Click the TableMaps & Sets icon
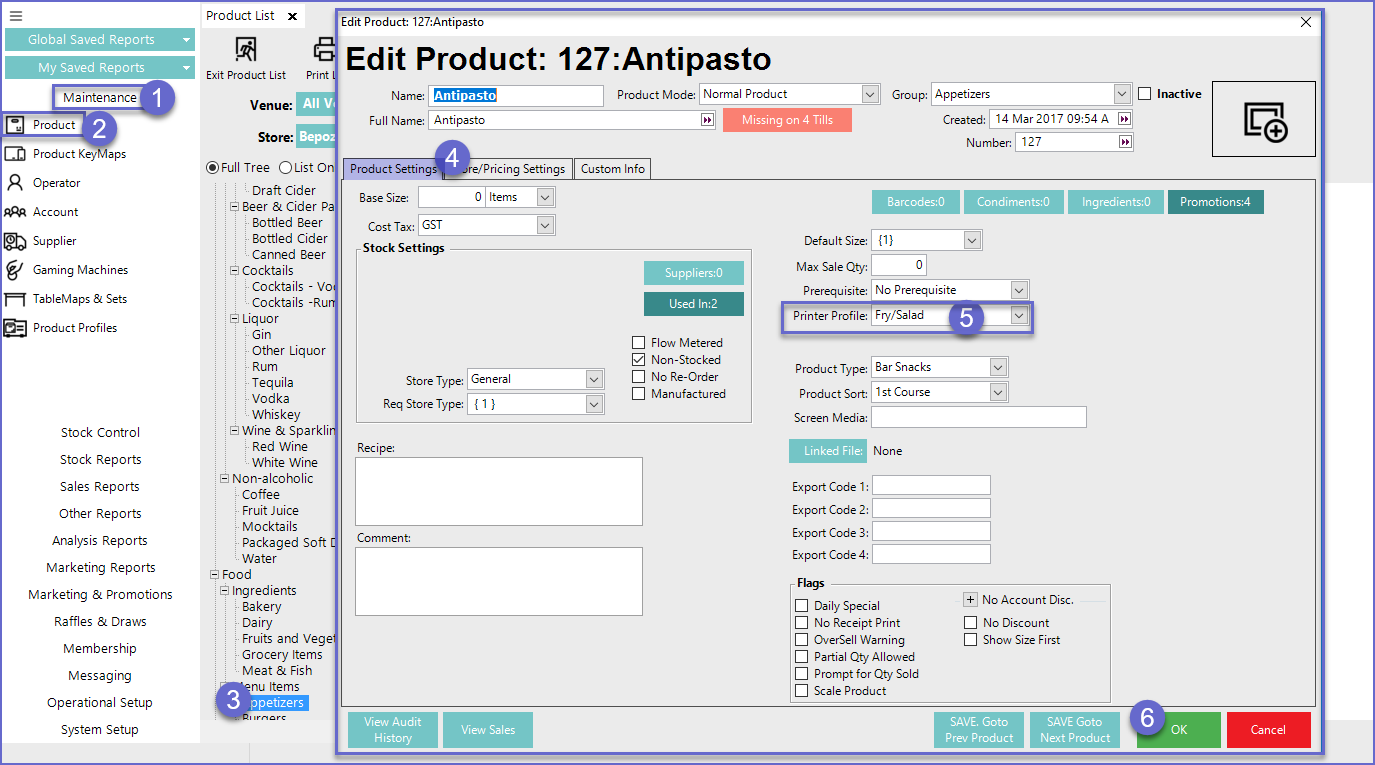1375x765 pixels. click(15, 299)
